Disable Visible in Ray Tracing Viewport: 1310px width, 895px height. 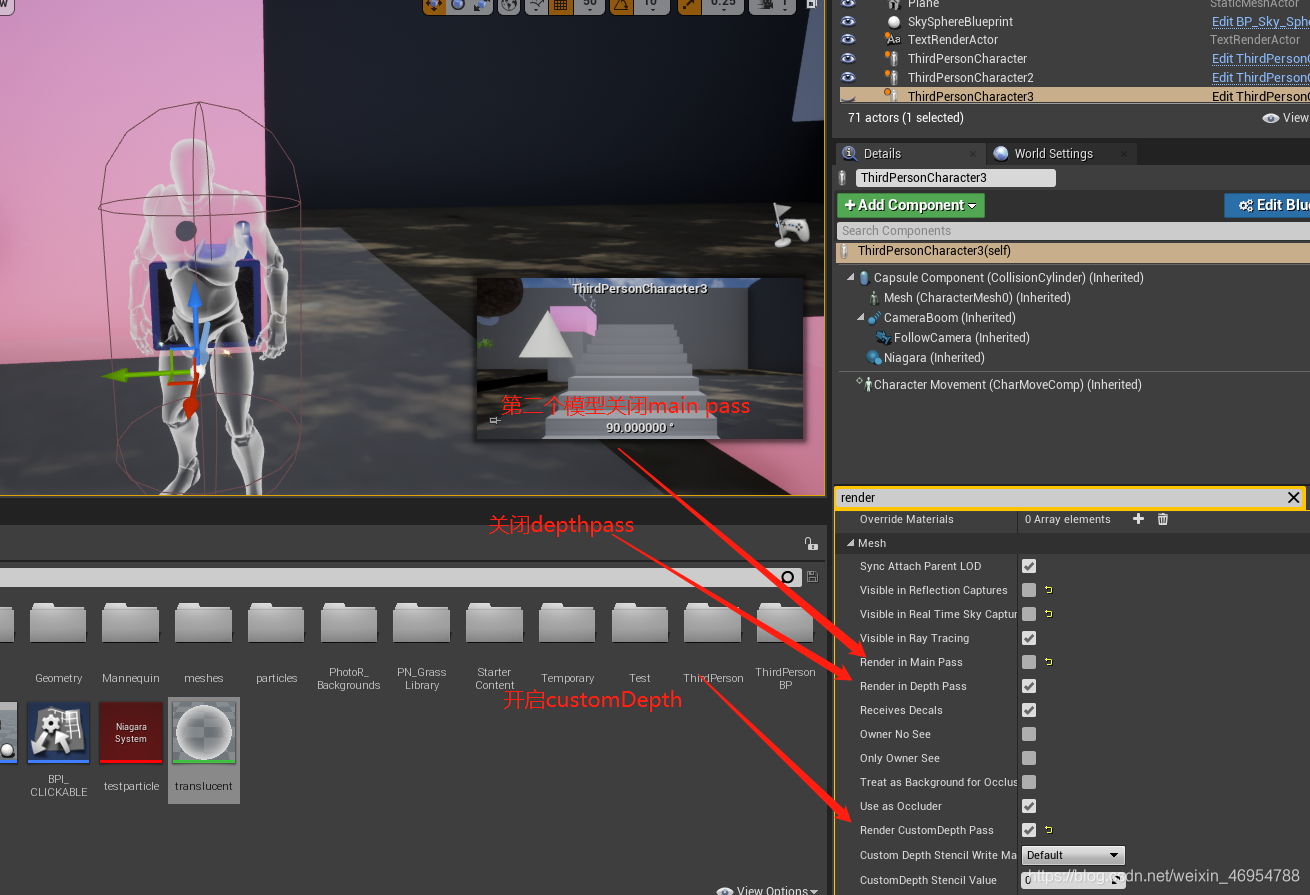coord(1029,638)
